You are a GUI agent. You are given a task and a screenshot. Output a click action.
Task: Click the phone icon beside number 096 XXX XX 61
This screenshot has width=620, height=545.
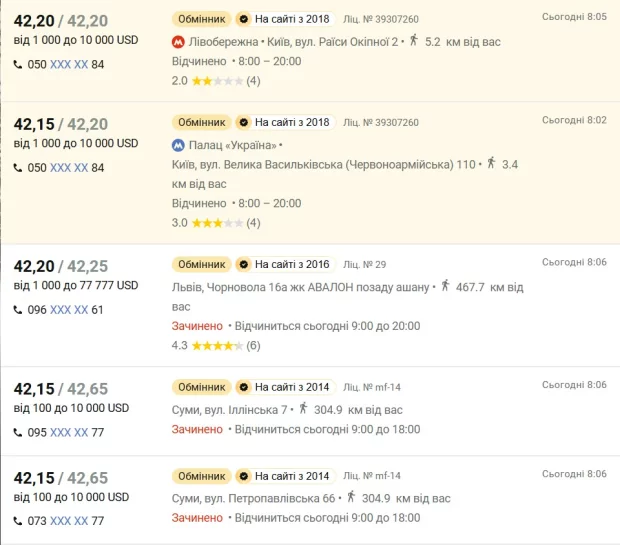click(x=18, y=310)
